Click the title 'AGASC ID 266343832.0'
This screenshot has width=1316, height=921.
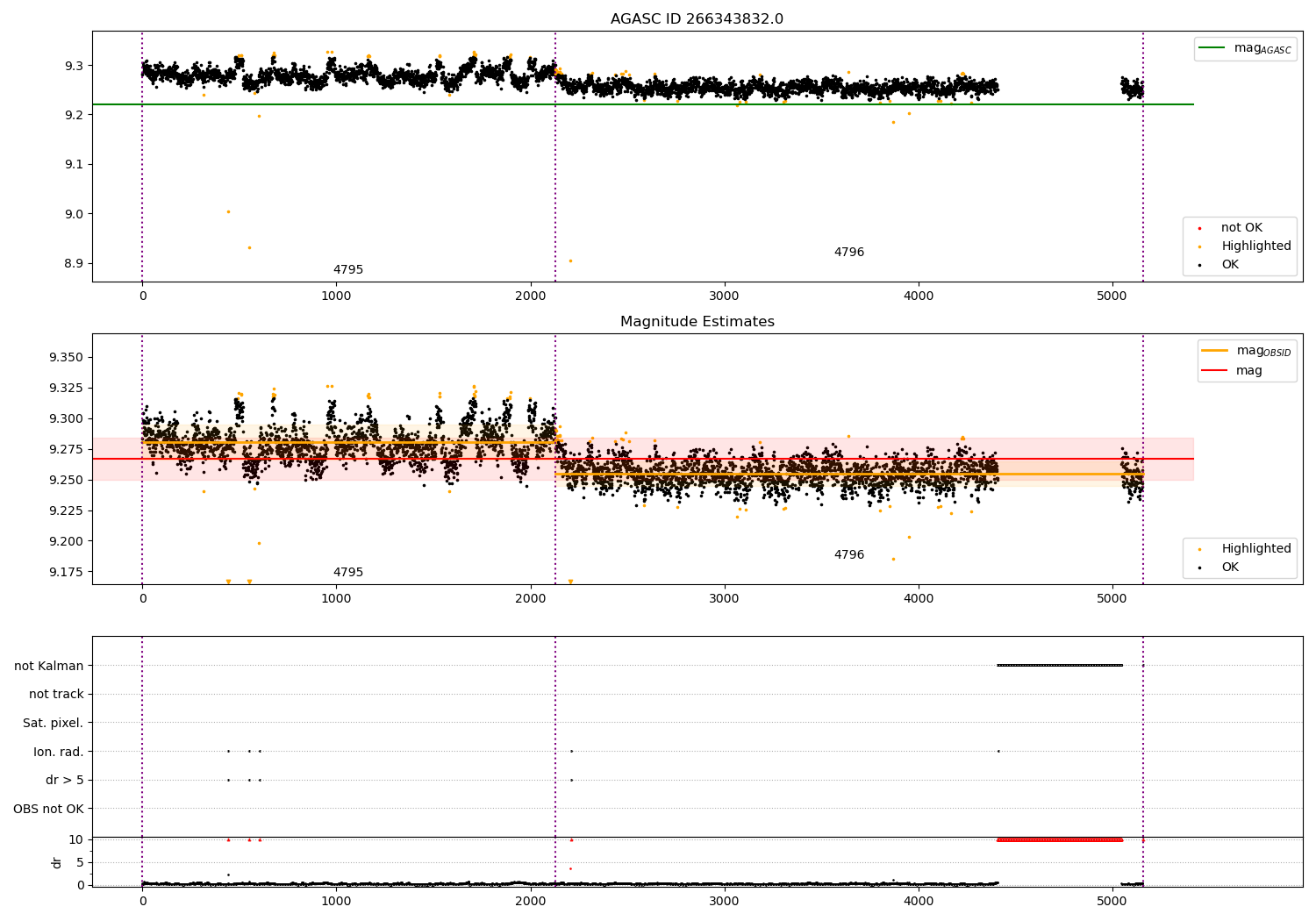coord(697,19)
